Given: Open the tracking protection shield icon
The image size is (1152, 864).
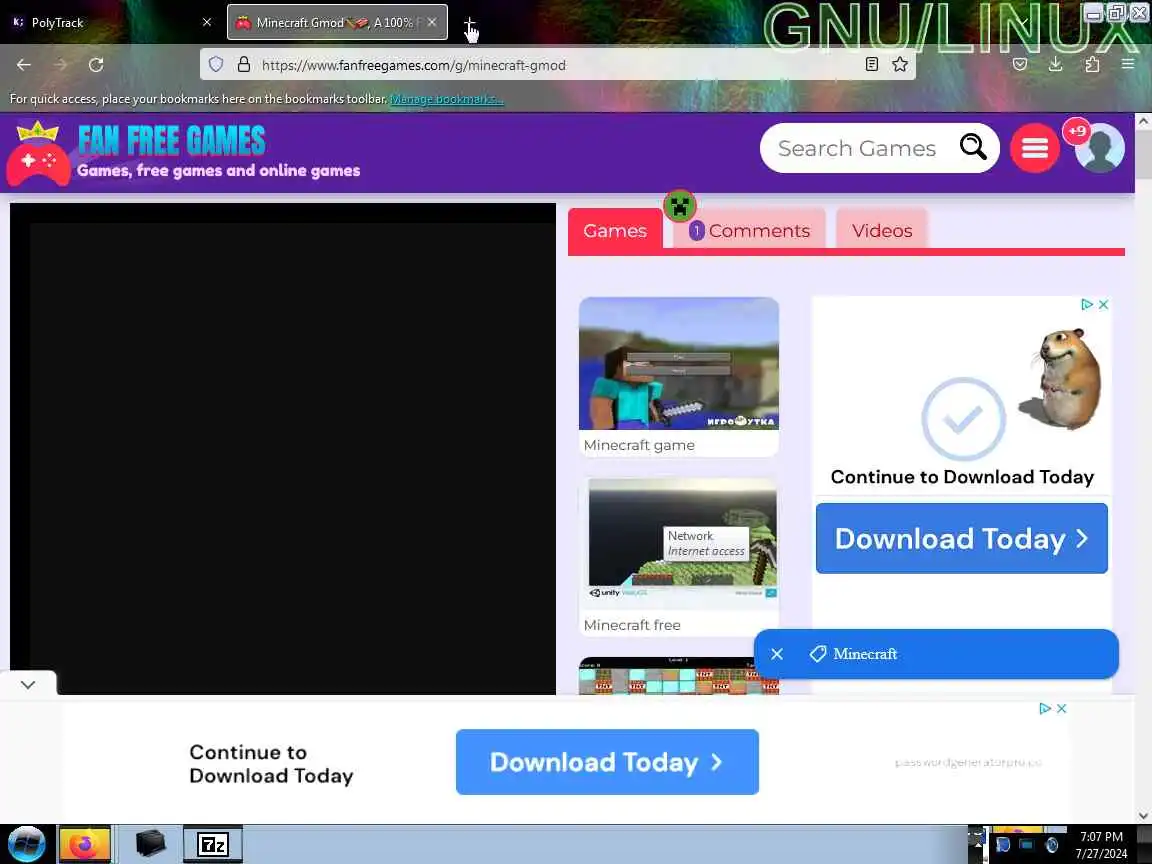Looking at the screenshot, I should (216, 65).
